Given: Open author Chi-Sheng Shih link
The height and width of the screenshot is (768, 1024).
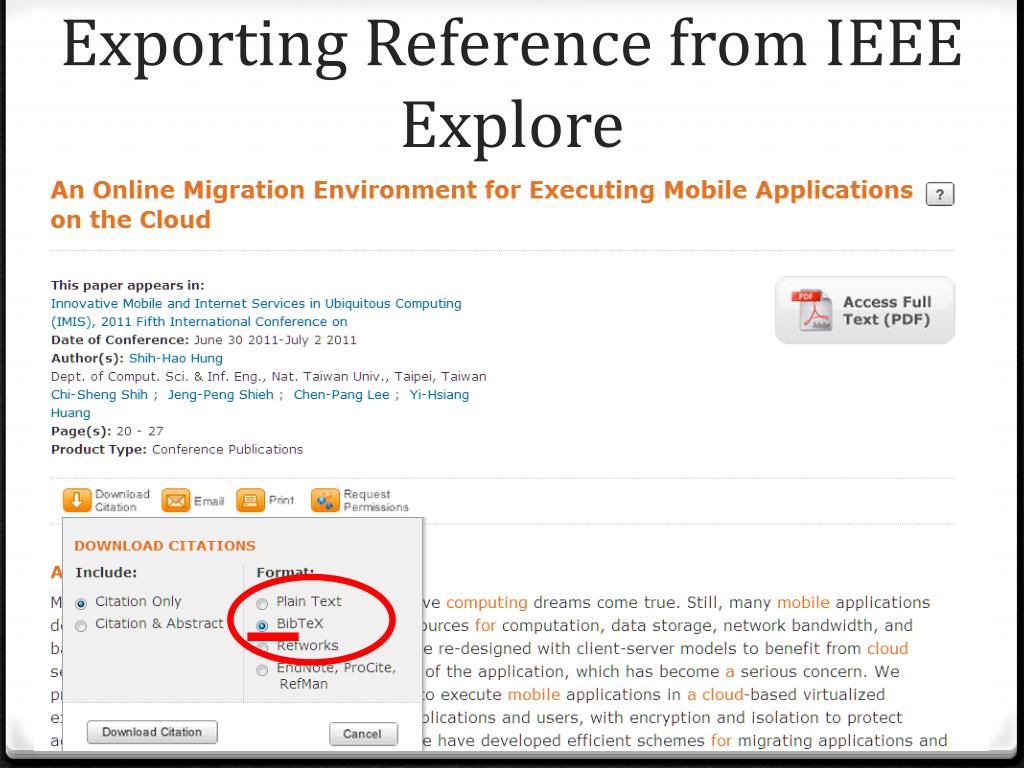Looking at the screenshot, I should point(99,394).
